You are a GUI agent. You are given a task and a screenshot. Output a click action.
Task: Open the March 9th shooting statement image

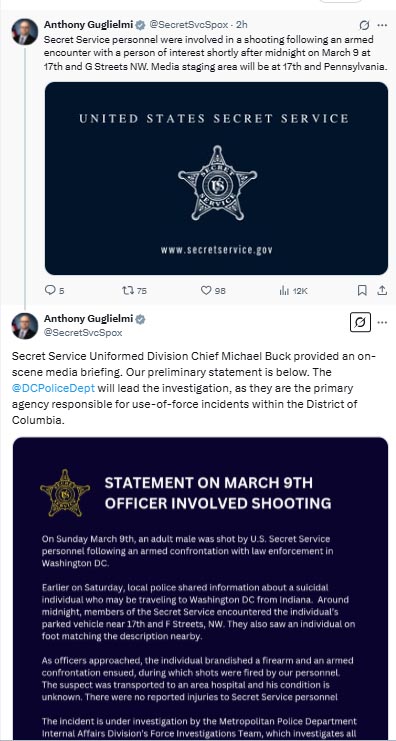[200, 589]
